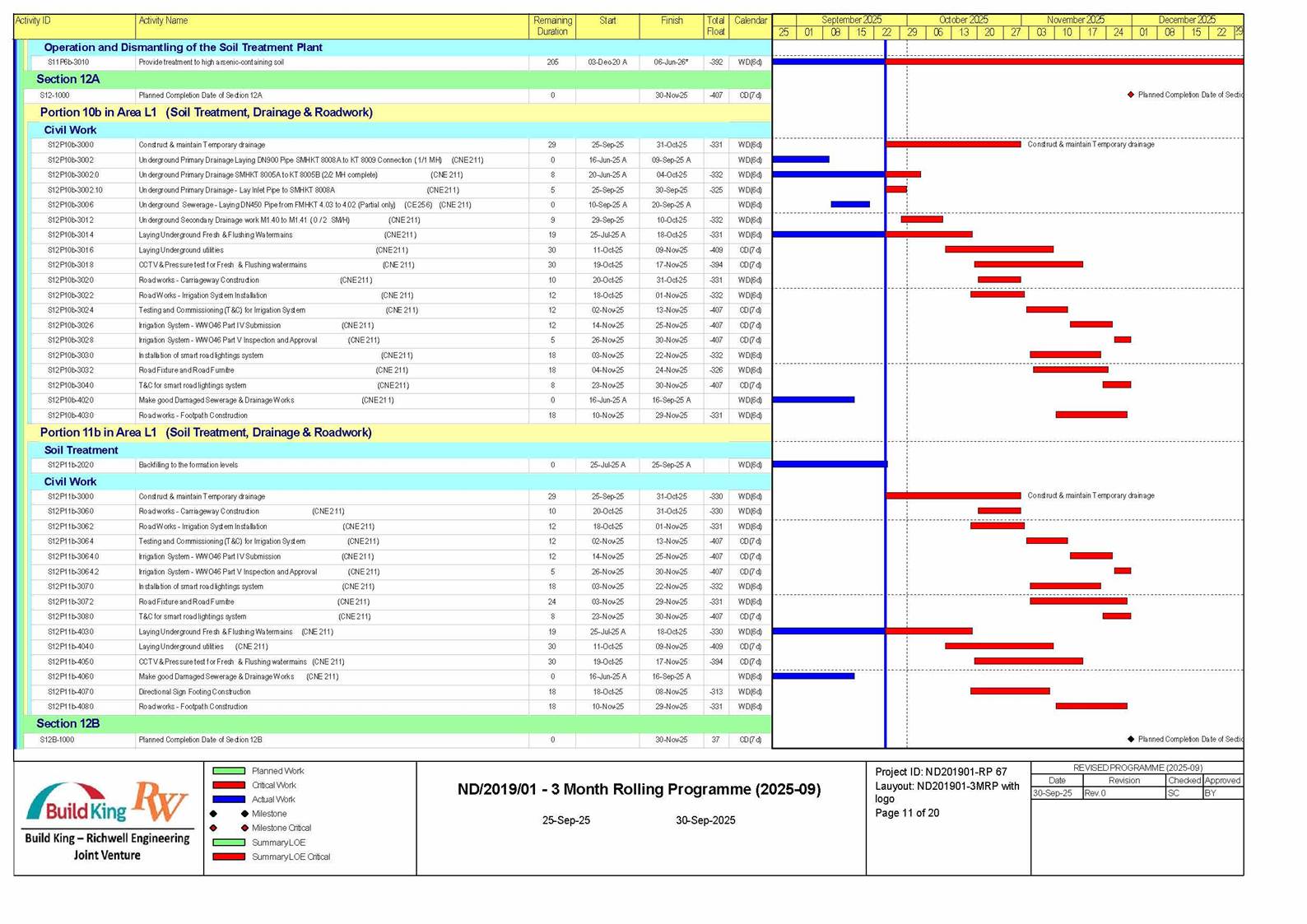1307x924 pixels.
Task: Collapse the Soil Treatment group band
Action: click(x=81, y=450)
